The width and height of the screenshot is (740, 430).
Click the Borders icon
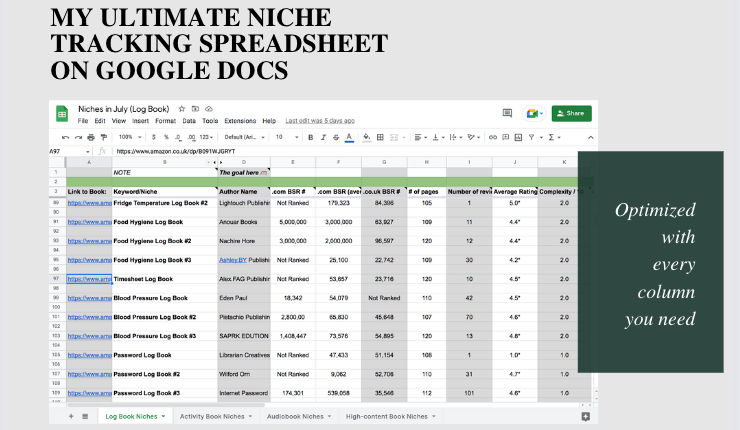[380, 137]
